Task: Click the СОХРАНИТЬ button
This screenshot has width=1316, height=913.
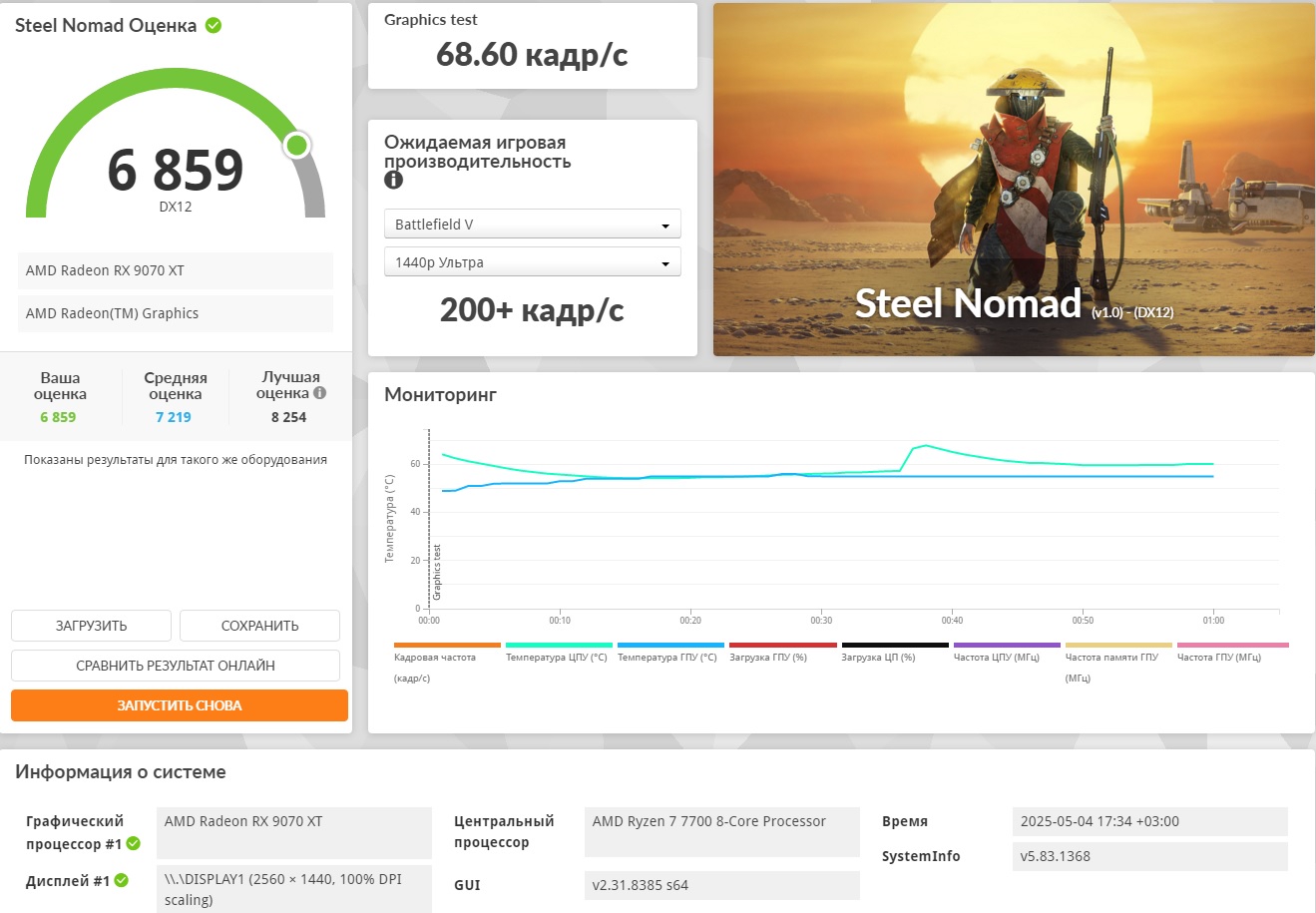Action: 259,626
